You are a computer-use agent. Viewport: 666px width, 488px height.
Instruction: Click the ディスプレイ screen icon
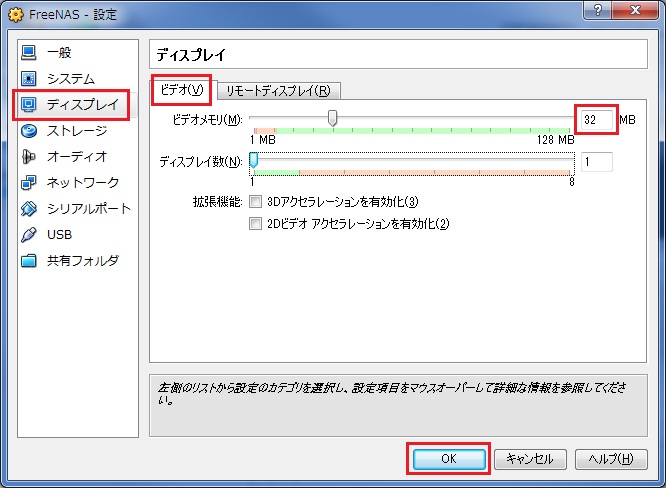coord(29,104)
